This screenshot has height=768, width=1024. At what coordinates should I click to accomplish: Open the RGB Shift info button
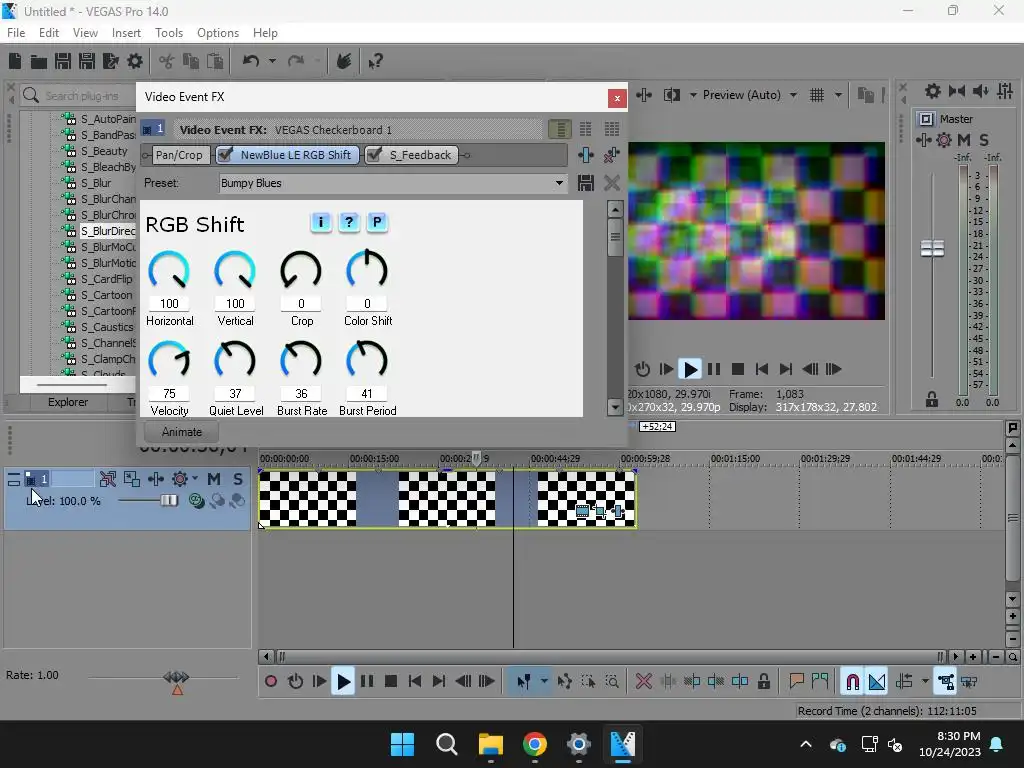point(321,222)
